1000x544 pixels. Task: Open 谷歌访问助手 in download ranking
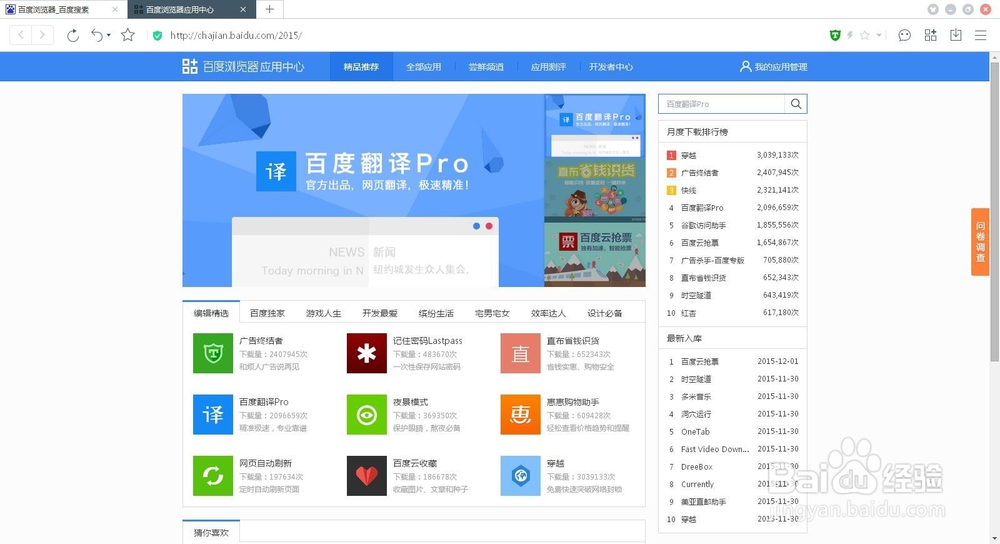703,225
